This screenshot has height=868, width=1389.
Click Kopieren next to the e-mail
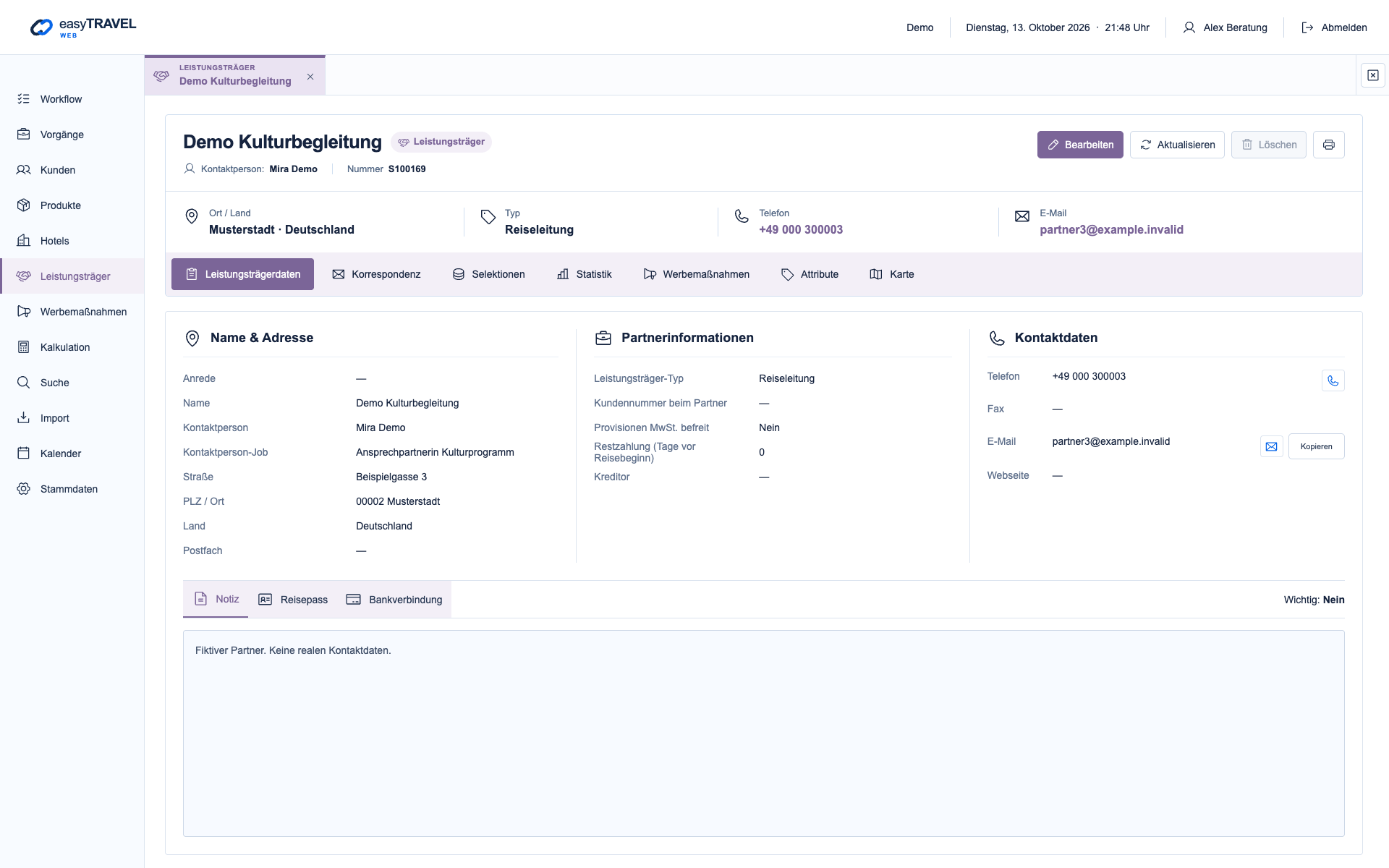pos(1316,446)
